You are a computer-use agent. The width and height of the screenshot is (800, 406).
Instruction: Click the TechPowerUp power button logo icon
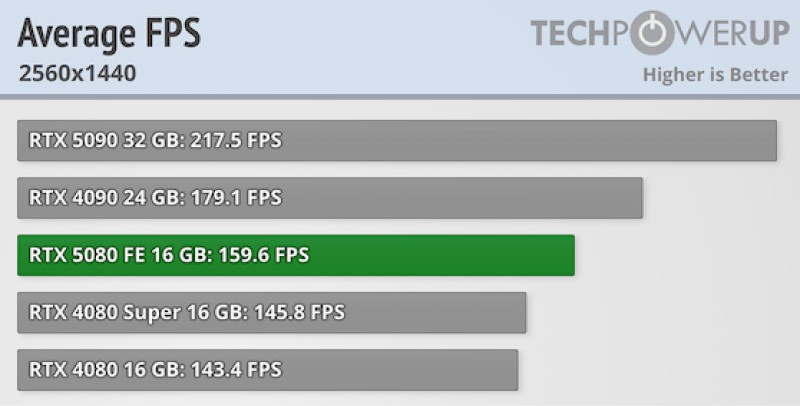pyautogui.click(x=652, y=33)
